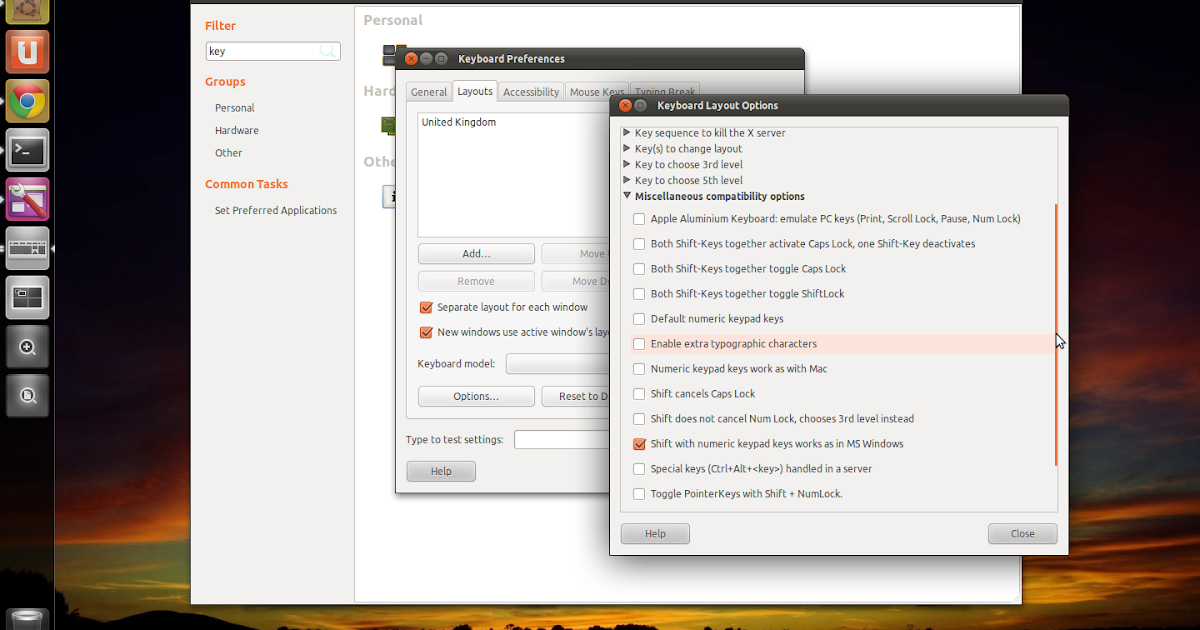Select United Kingdom in the layouts list
This screenshot has height=630, width=1200.
click(x=459, y=123)
